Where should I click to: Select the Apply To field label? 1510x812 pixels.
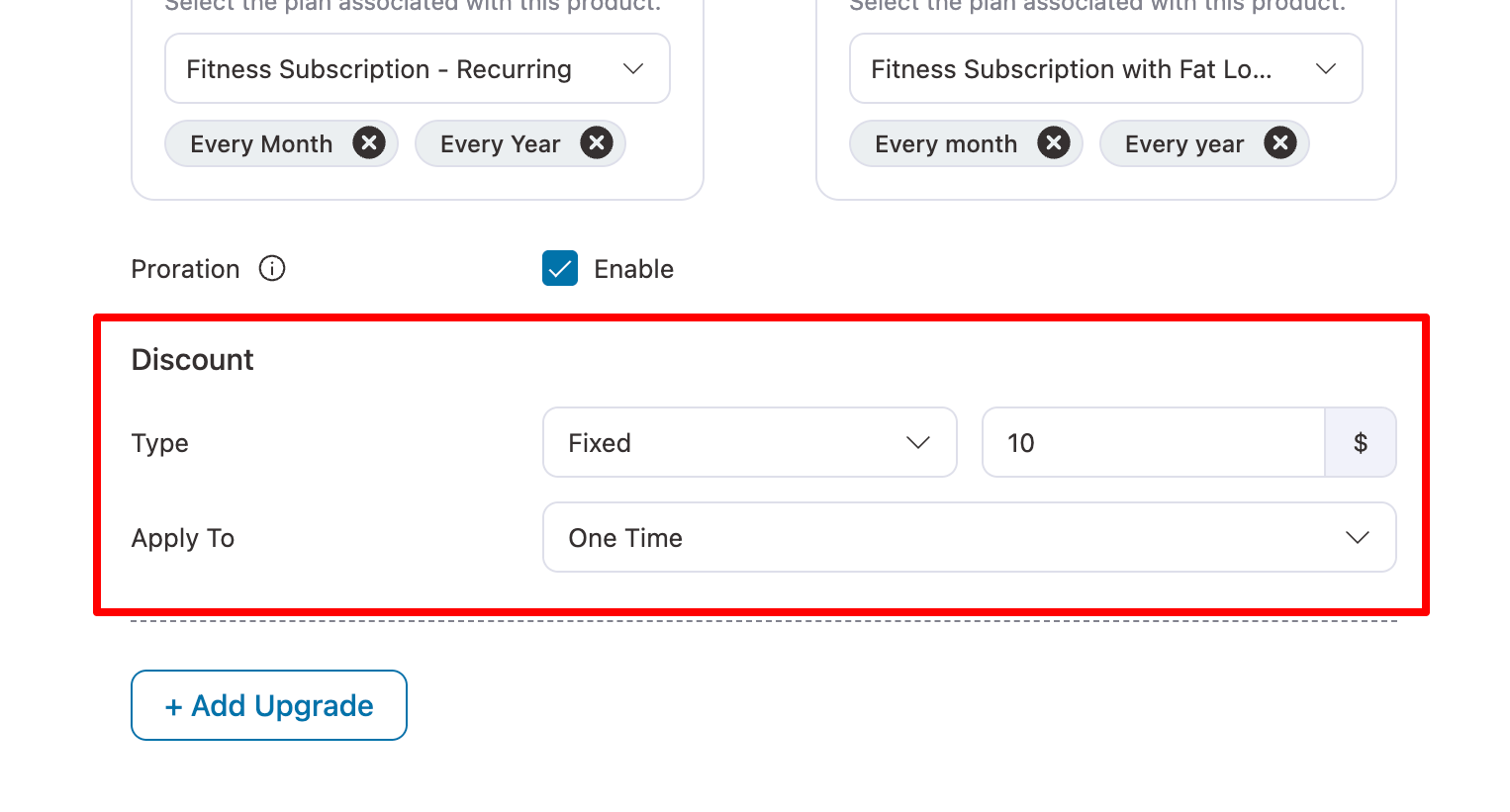click(182, 537)
